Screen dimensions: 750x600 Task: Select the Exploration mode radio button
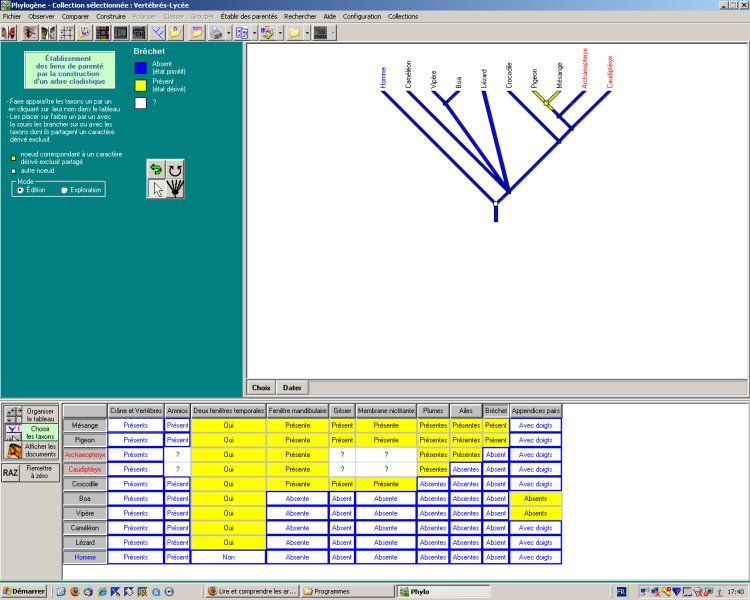(x=65, y=189)
